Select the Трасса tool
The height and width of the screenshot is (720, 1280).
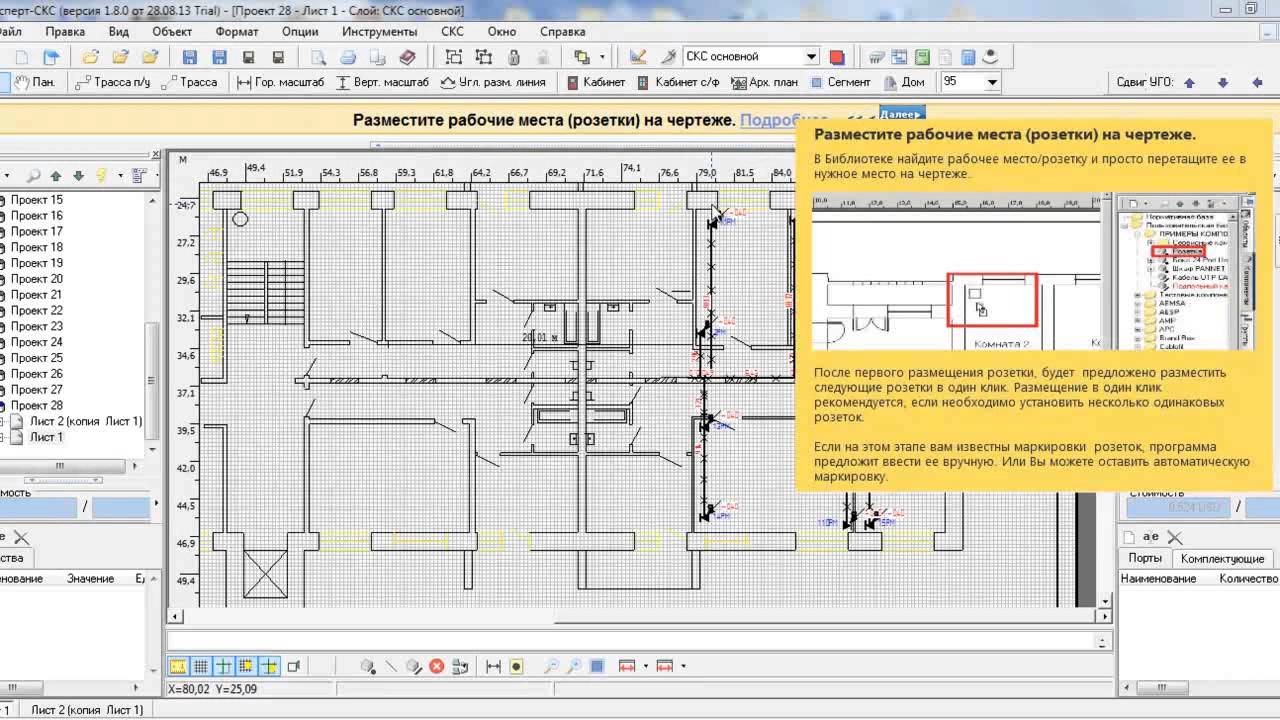[188, 82]
